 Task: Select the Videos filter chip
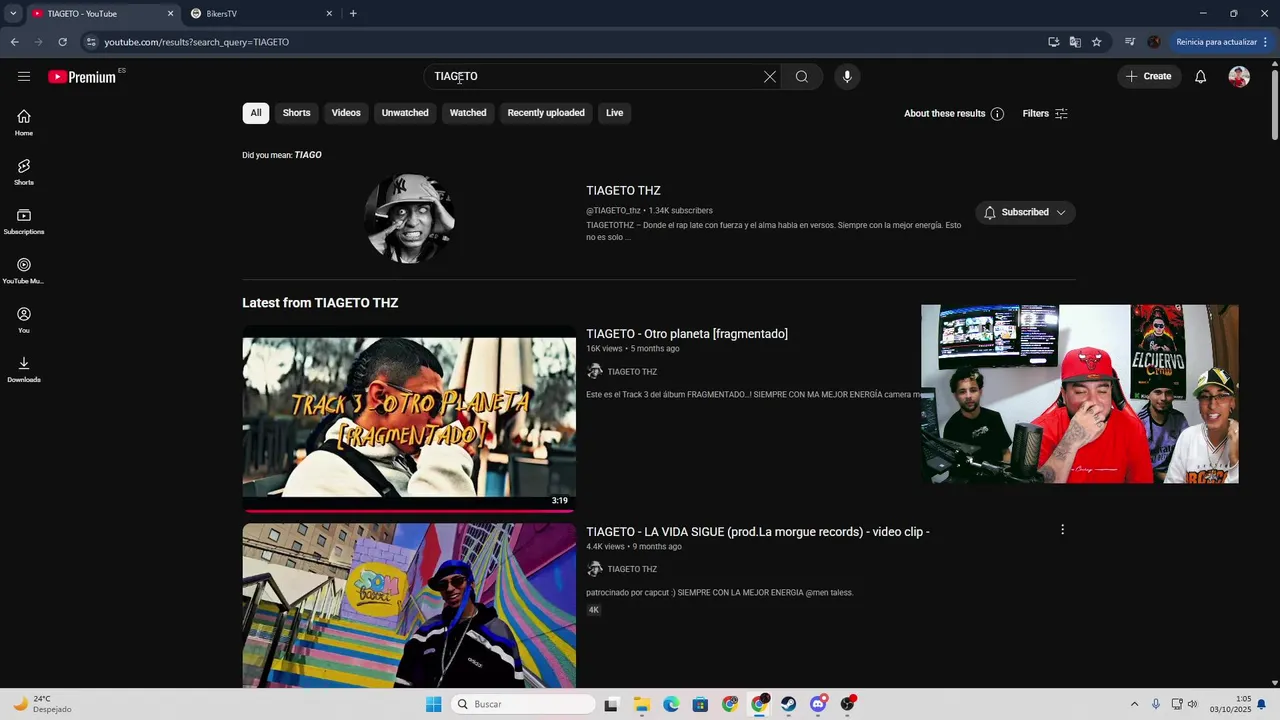coord(346,113)
